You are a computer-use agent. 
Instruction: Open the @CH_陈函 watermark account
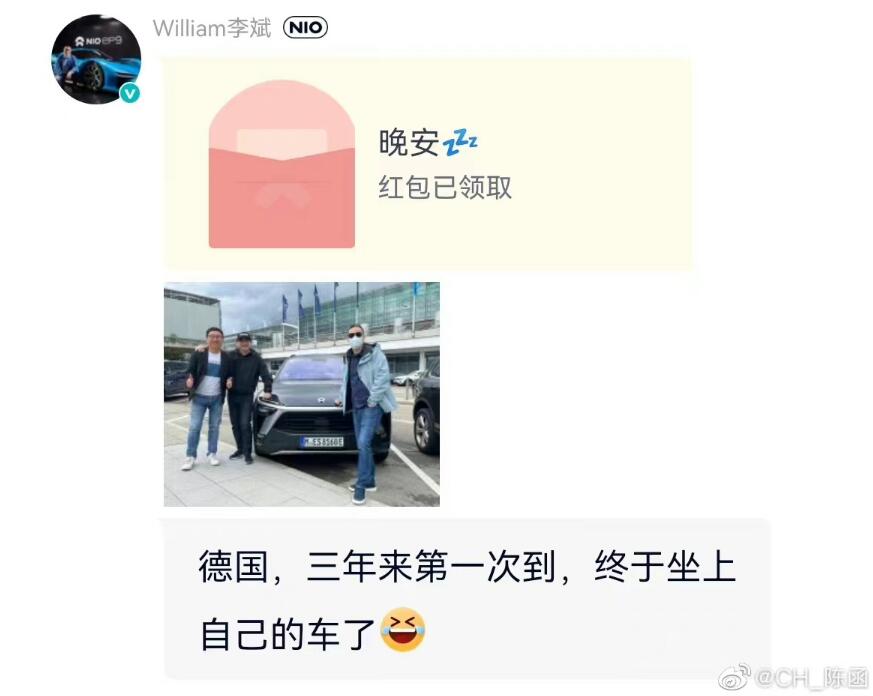812,679
